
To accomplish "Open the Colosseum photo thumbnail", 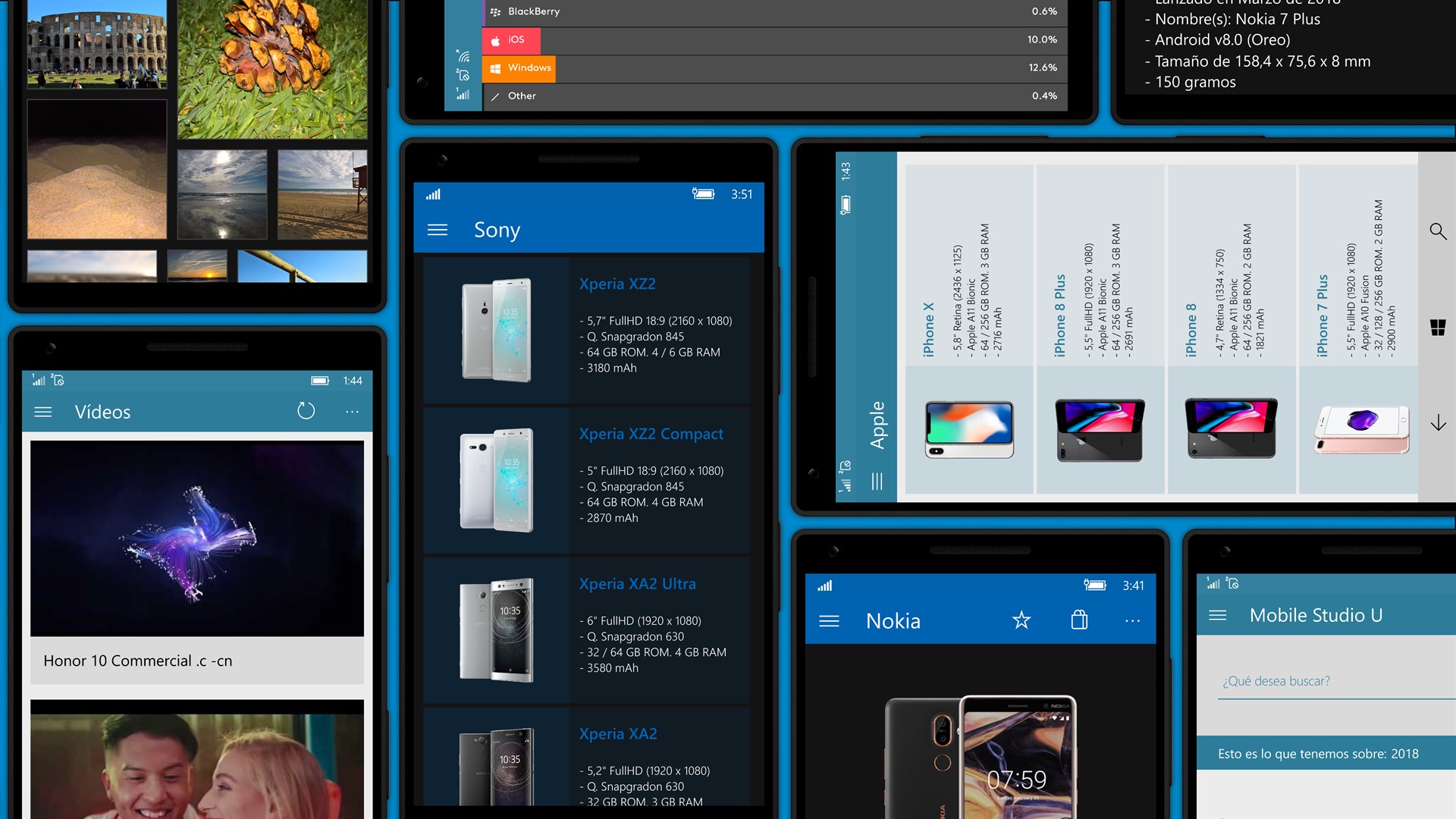I will pyautogui.click(x=96, y=43).
